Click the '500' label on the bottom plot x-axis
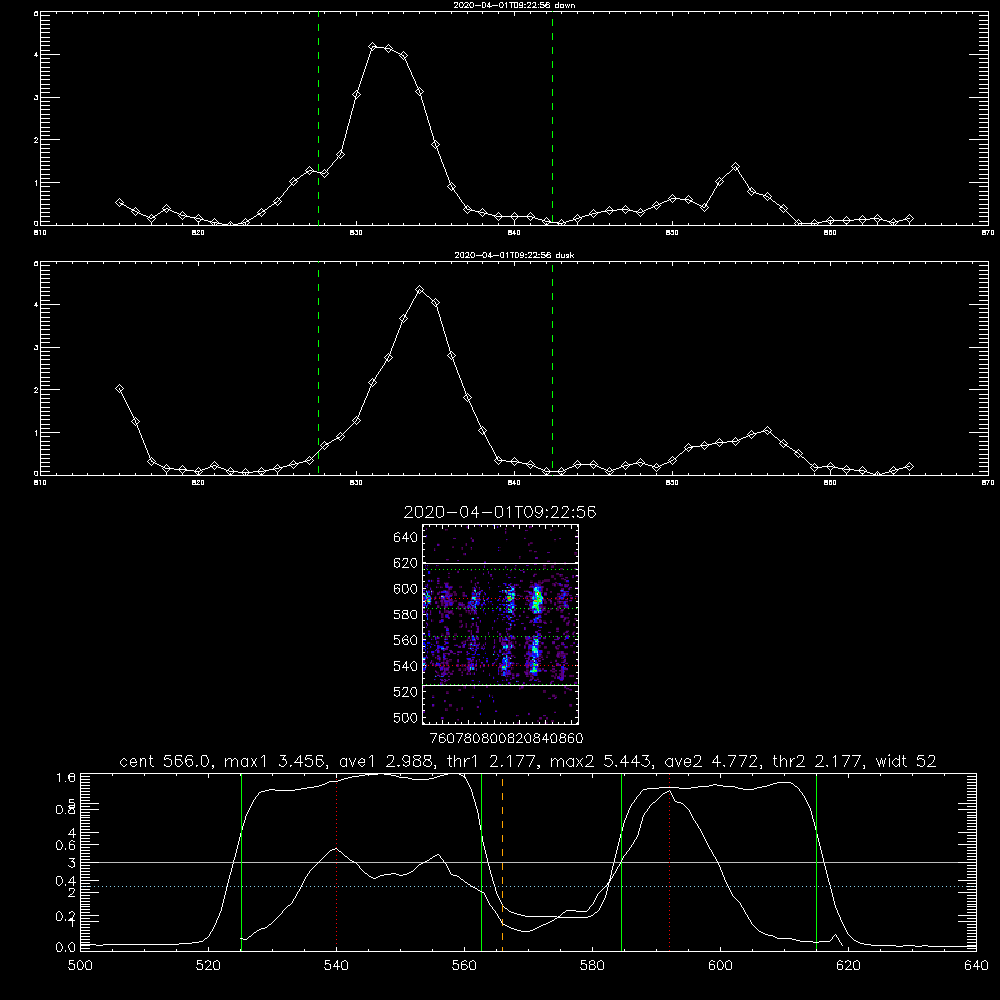Screen dimensions: 1000x1000 coord(80,966)
